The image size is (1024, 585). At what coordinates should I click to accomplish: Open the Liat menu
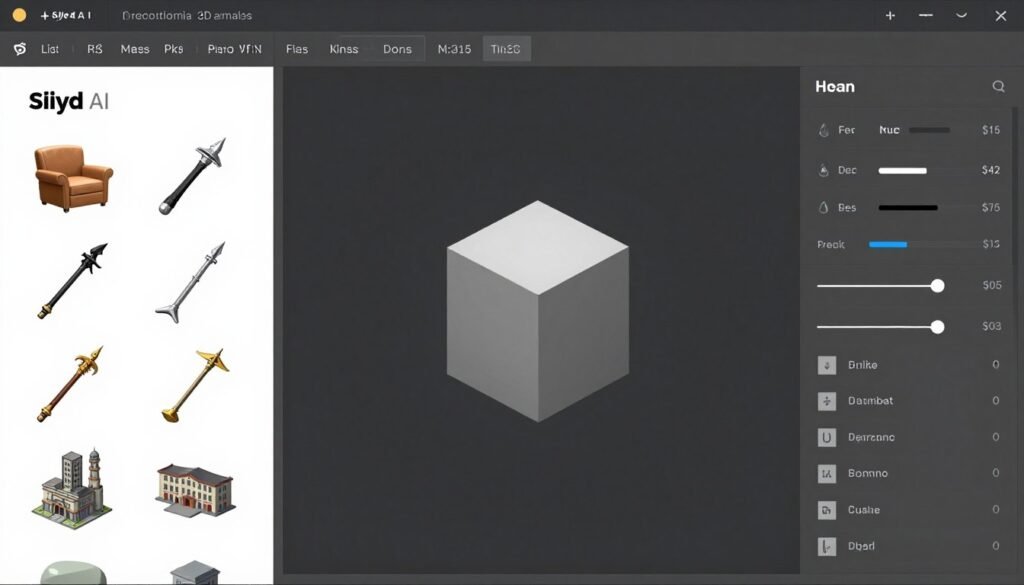pyautogui.click(x=50, y=49)
